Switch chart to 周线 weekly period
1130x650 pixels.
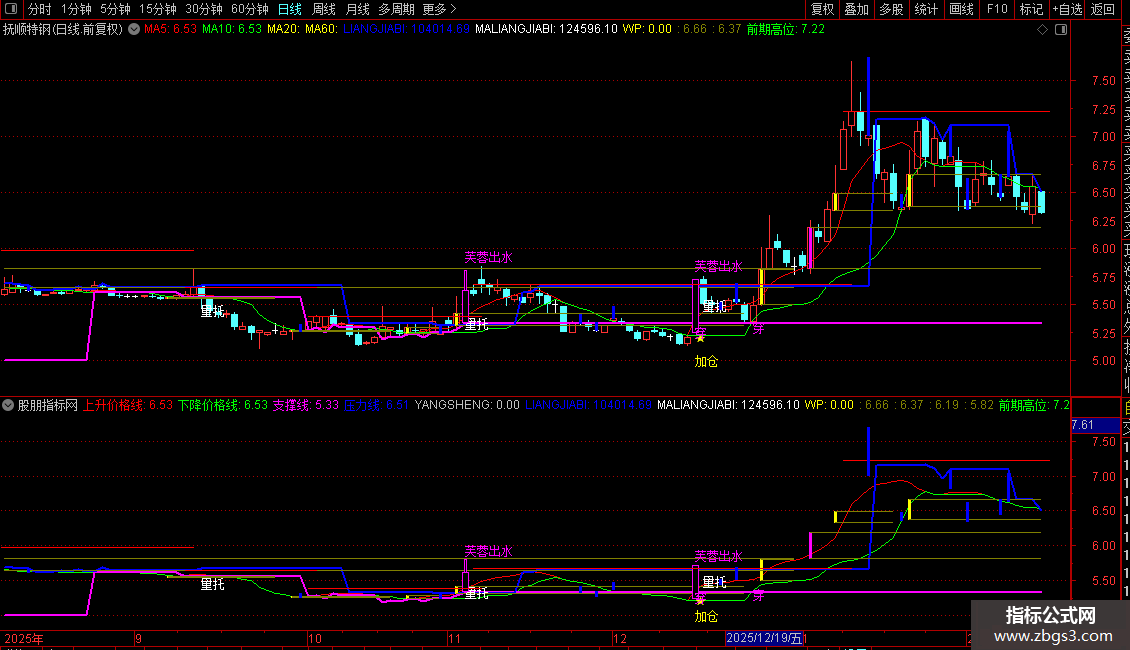coord(324,9)
